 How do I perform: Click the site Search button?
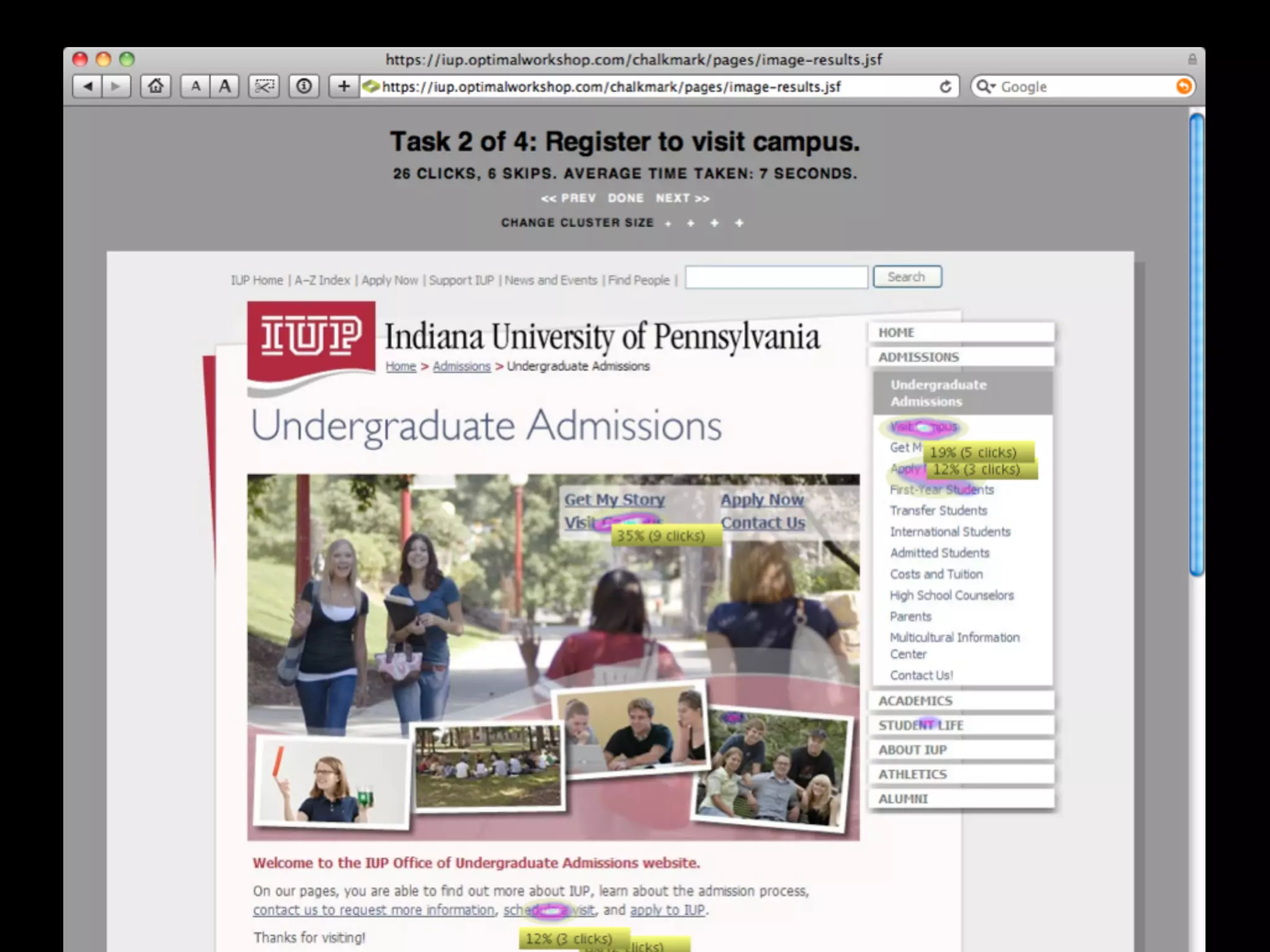(x=907, y=277)
